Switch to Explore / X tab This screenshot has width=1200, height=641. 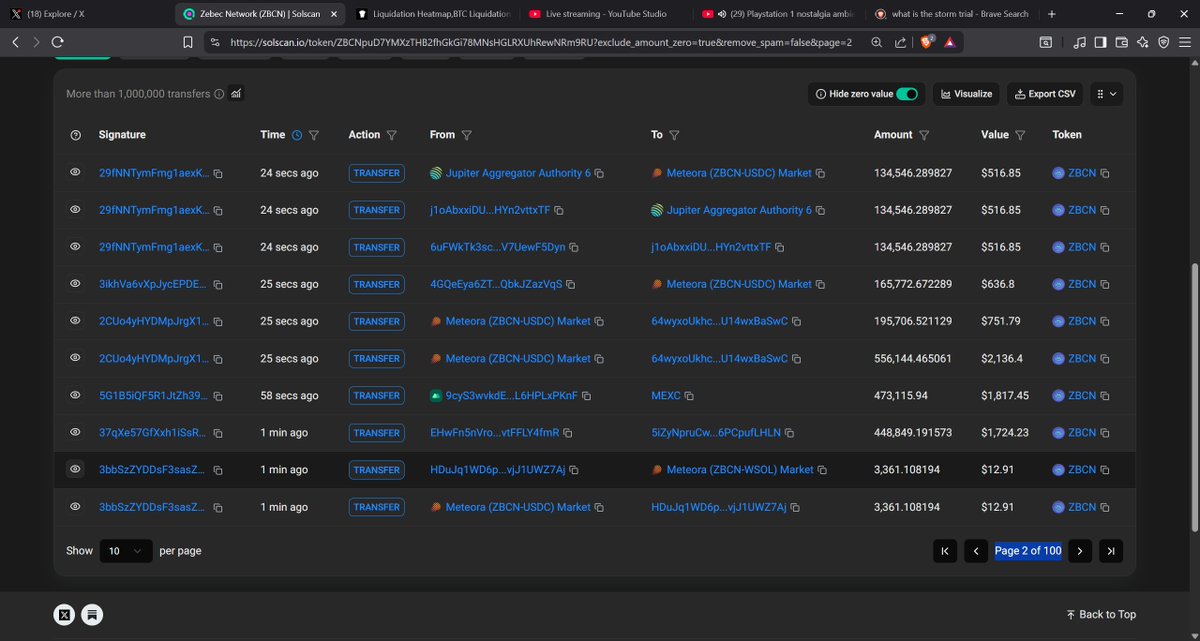[84, 14]
